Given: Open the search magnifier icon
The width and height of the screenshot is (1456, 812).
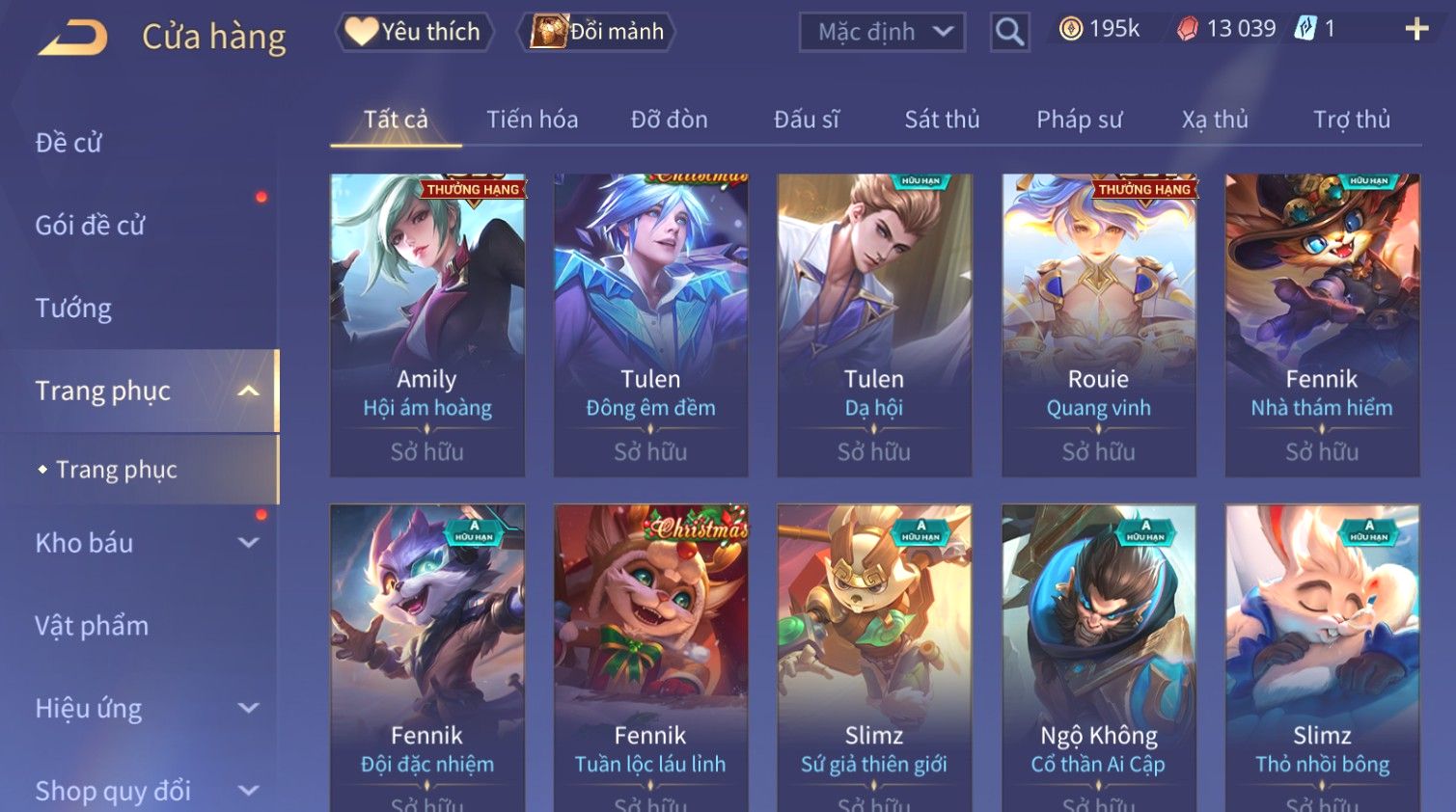Looking at the screenshot, I should pos(1009,32).
